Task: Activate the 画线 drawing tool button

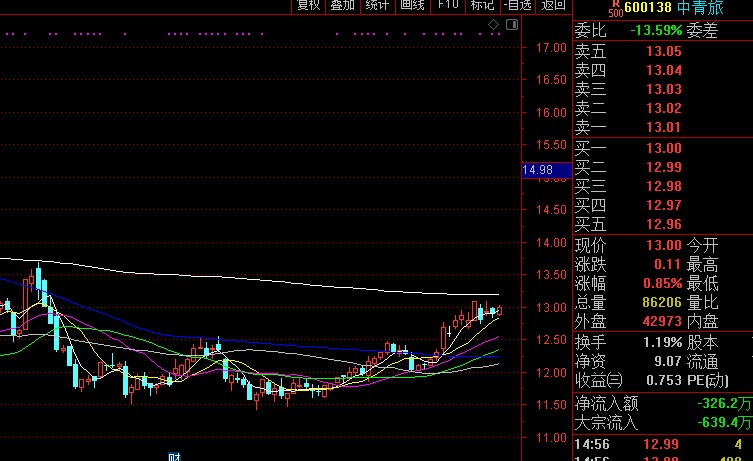Action: pos(413,5)
